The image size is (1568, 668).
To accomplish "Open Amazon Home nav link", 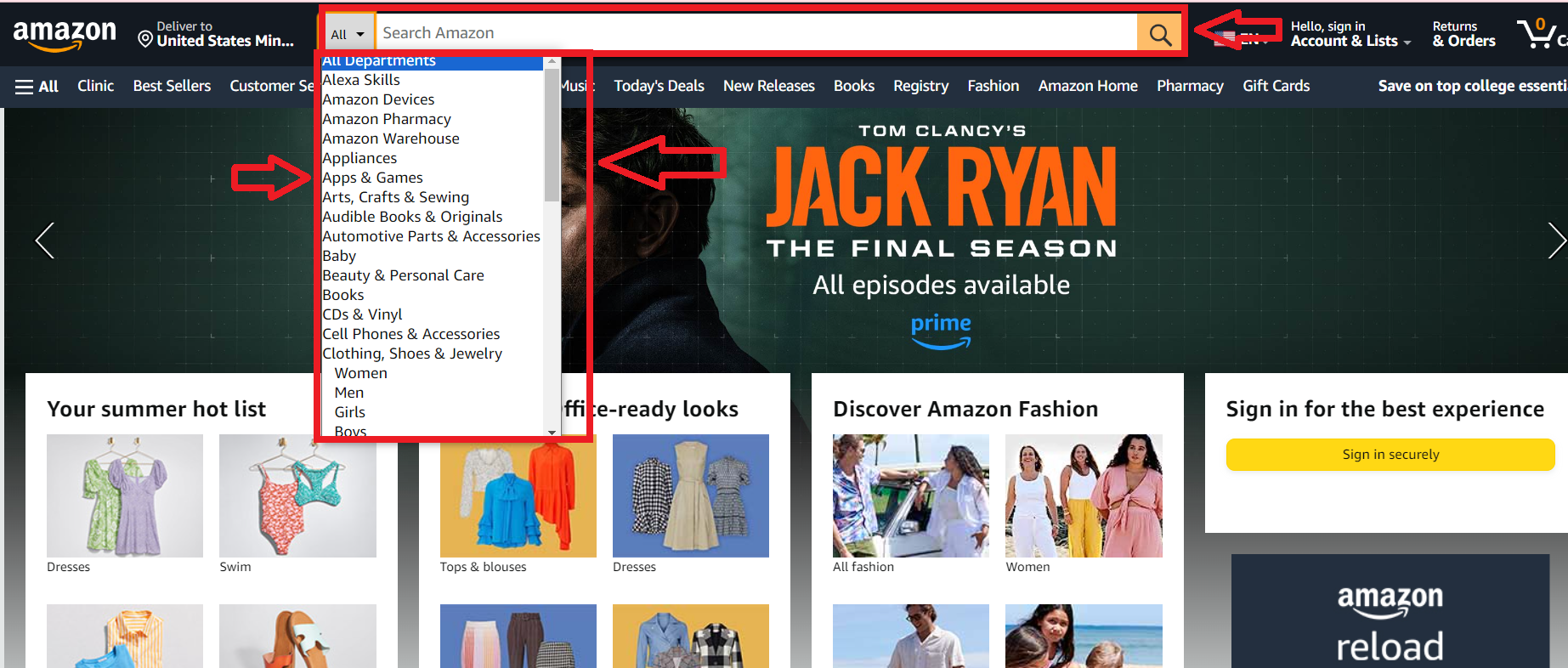I will 1088,86.
